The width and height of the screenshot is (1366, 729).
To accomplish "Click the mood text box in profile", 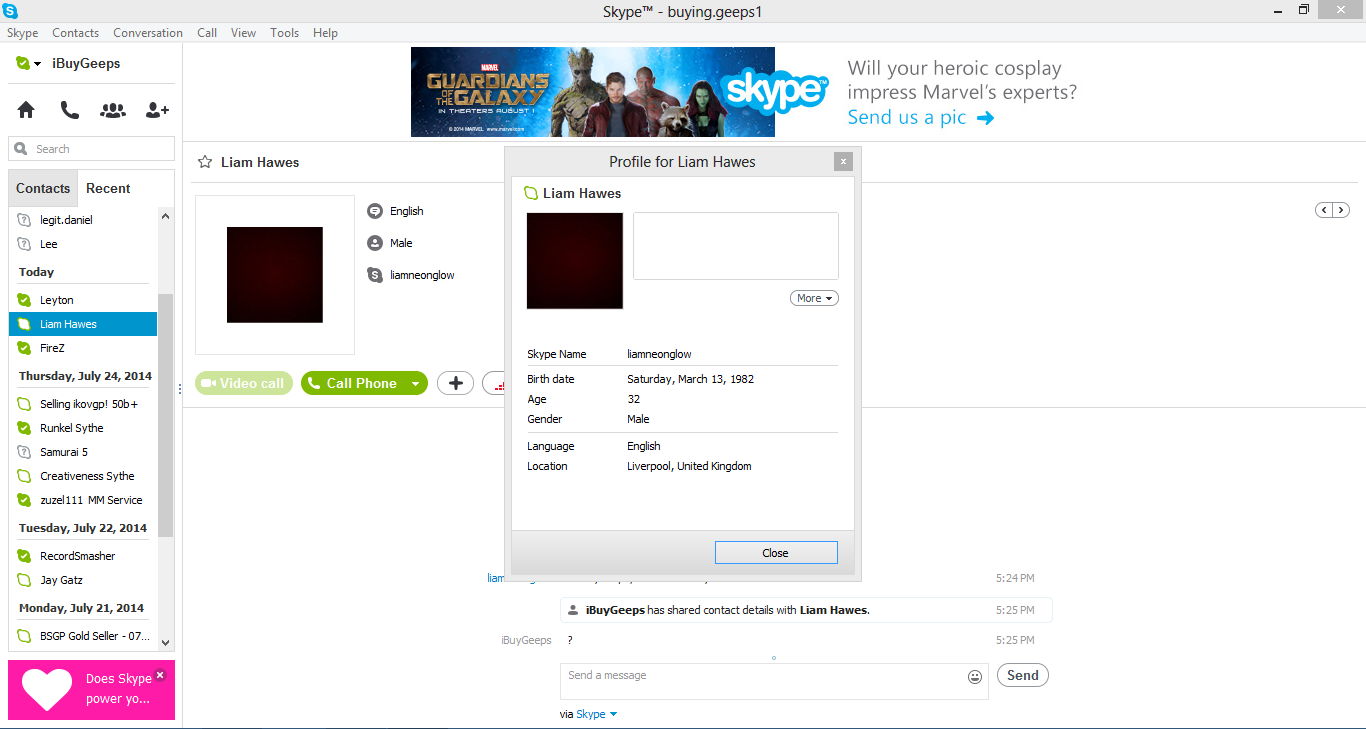I will (x=736, y=246).
